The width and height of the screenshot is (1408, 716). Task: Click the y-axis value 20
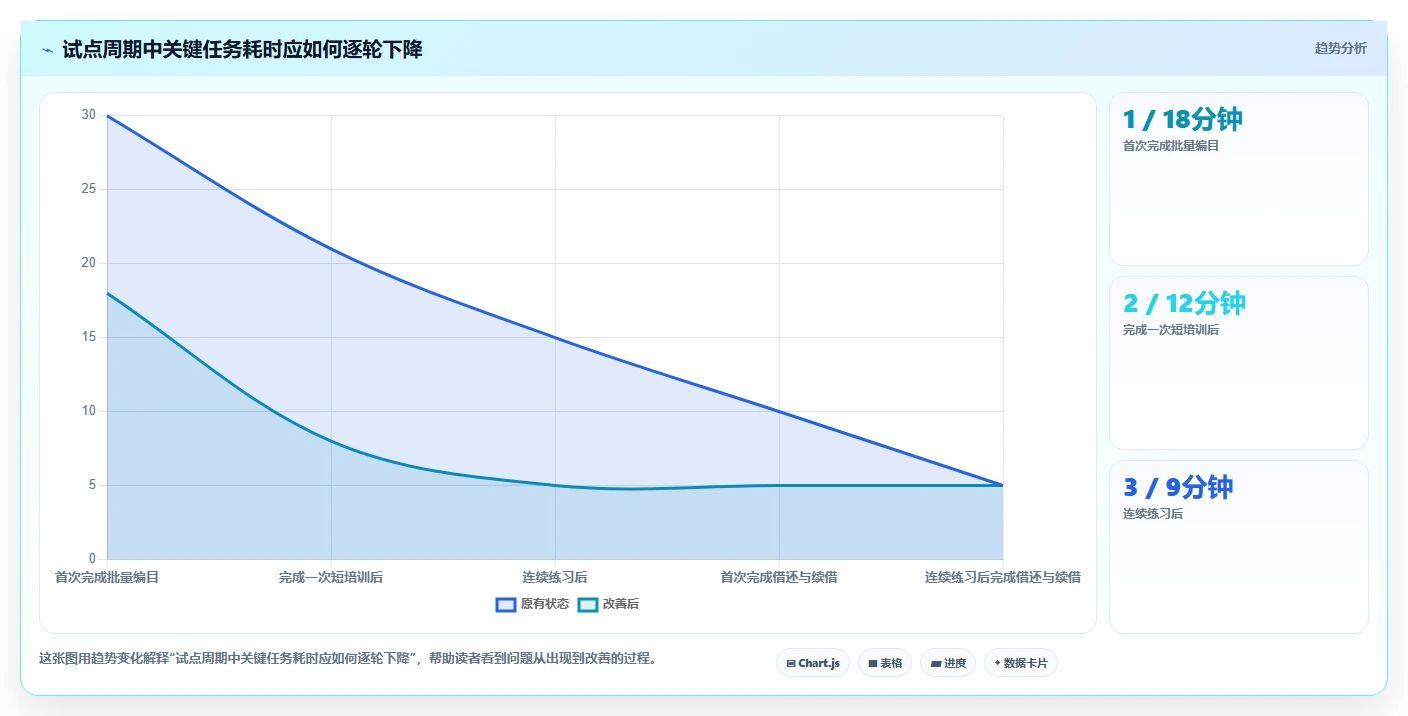click(x=89, y=263)
